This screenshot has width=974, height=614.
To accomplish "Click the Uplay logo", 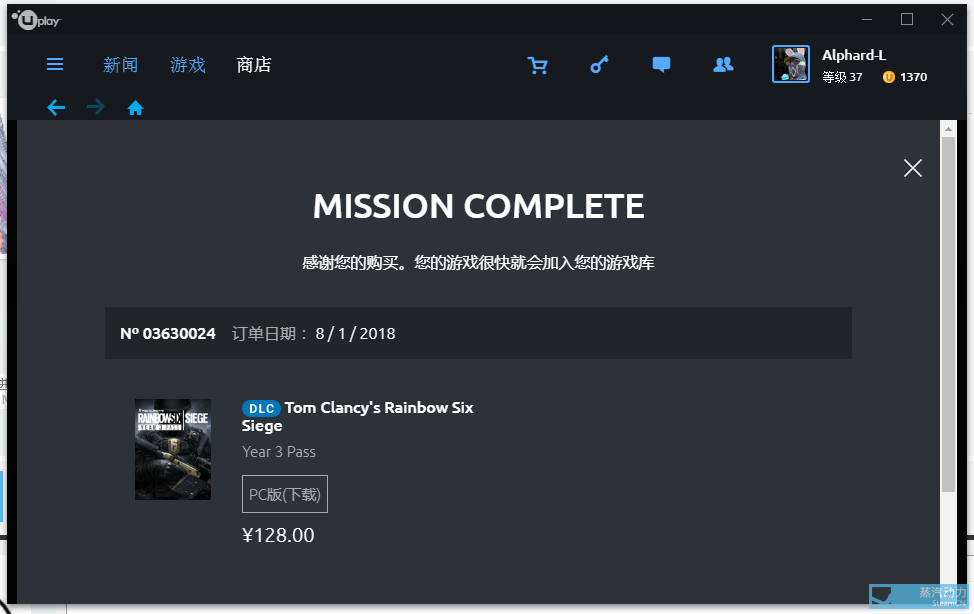I will (x=36, y=20).
